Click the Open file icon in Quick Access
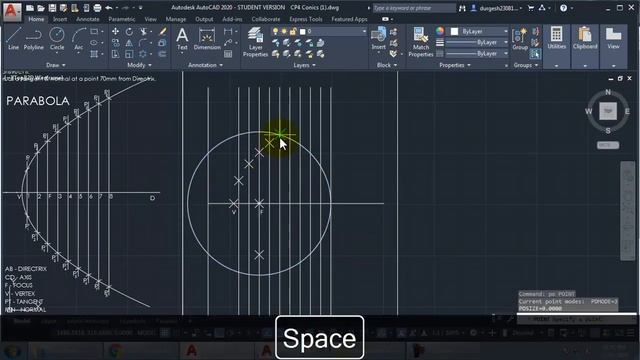Screen dimensions: 640x360 [41, 8]
